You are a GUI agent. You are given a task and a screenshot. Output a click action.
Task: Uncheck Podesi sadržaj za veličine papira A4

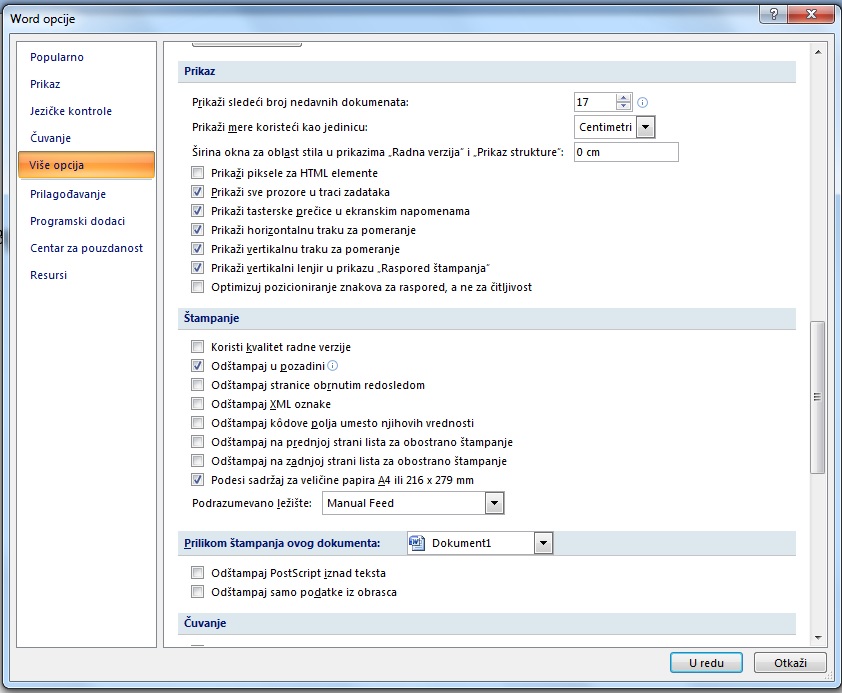(198, 480)
